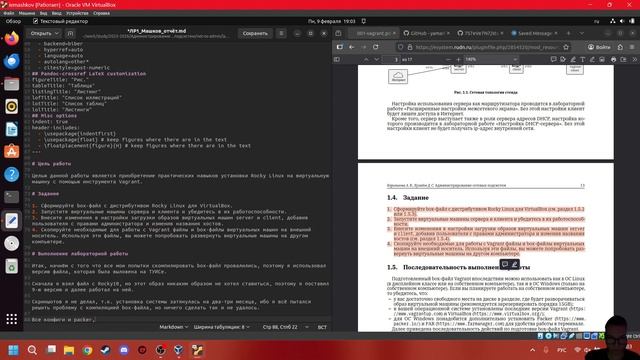The width and height of the screenshot is (640, 360).
Task: Open the Files manager in the dock
Action: click(11, 84)
